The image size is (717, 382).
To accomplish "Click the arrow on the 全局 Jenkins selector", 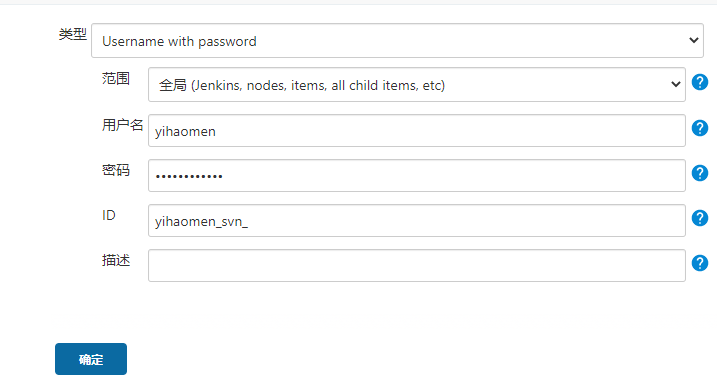I will click(675, 84).
